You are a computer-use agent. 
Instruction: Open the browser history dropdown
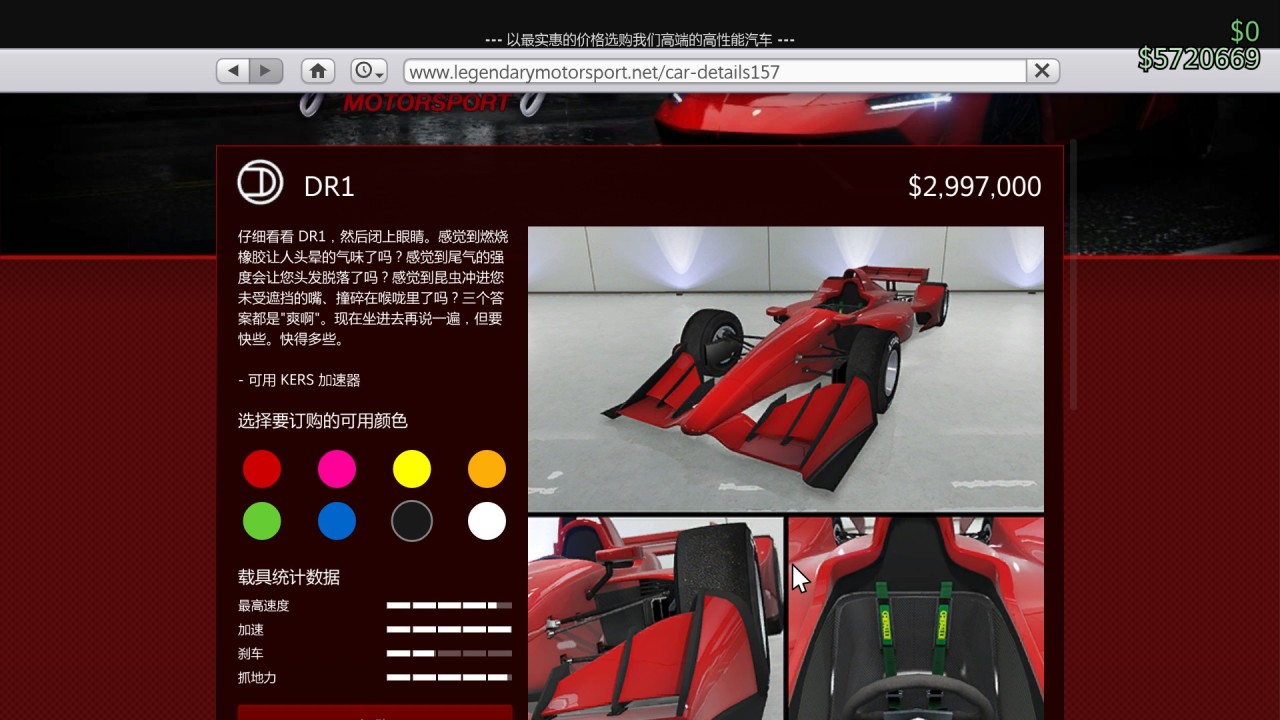[x=369, y=71]
